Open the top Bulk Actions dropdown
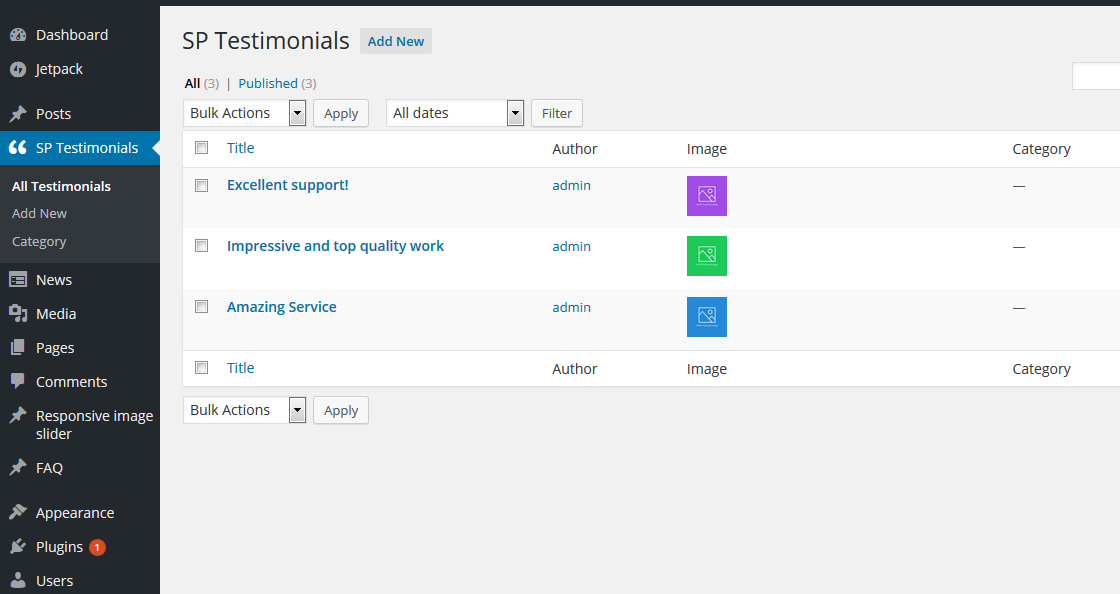The width and height of the screenshot is (1120, 594). click(x=244, y=113)
